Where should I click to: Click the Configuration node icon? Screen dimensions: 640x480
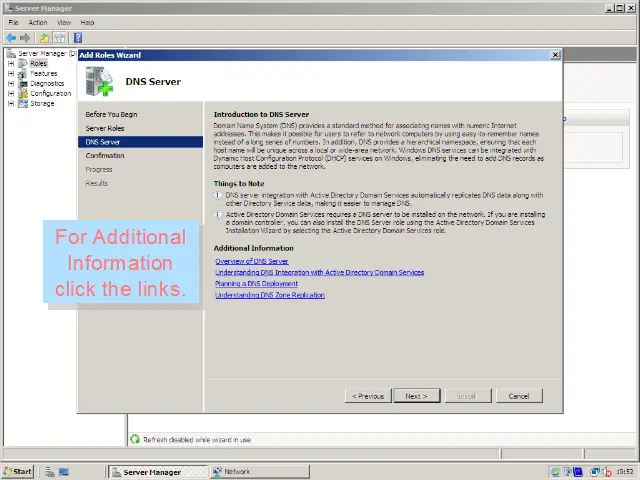(23, 93)
